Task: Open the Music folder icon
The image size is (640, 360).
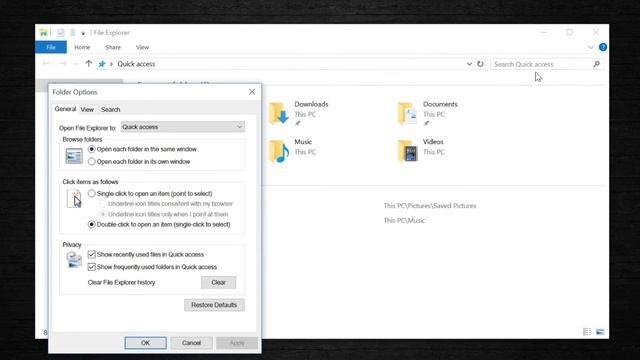Action: [x=278, y=151]
